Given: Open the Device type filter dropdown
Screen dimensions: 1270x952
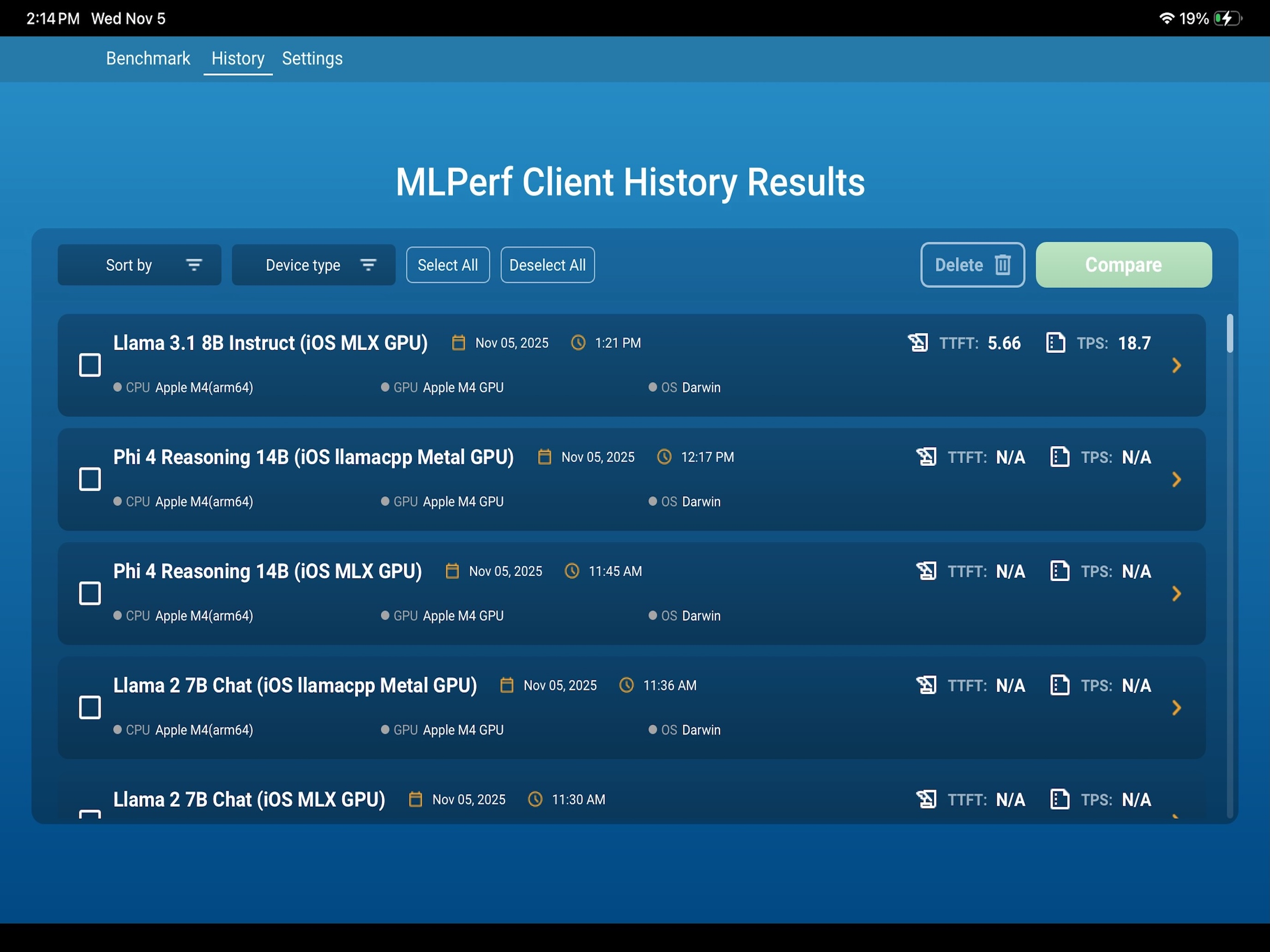Looking at the screenshot, I should (x=313, y=265).
